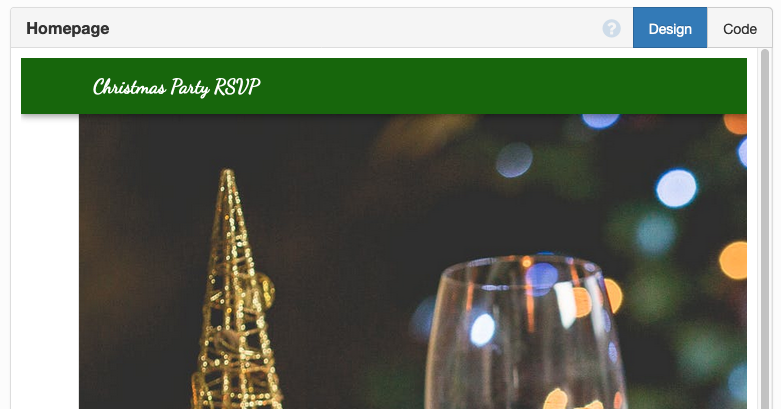
Task: Switch to the Design tab
Action: click(669, 28)
